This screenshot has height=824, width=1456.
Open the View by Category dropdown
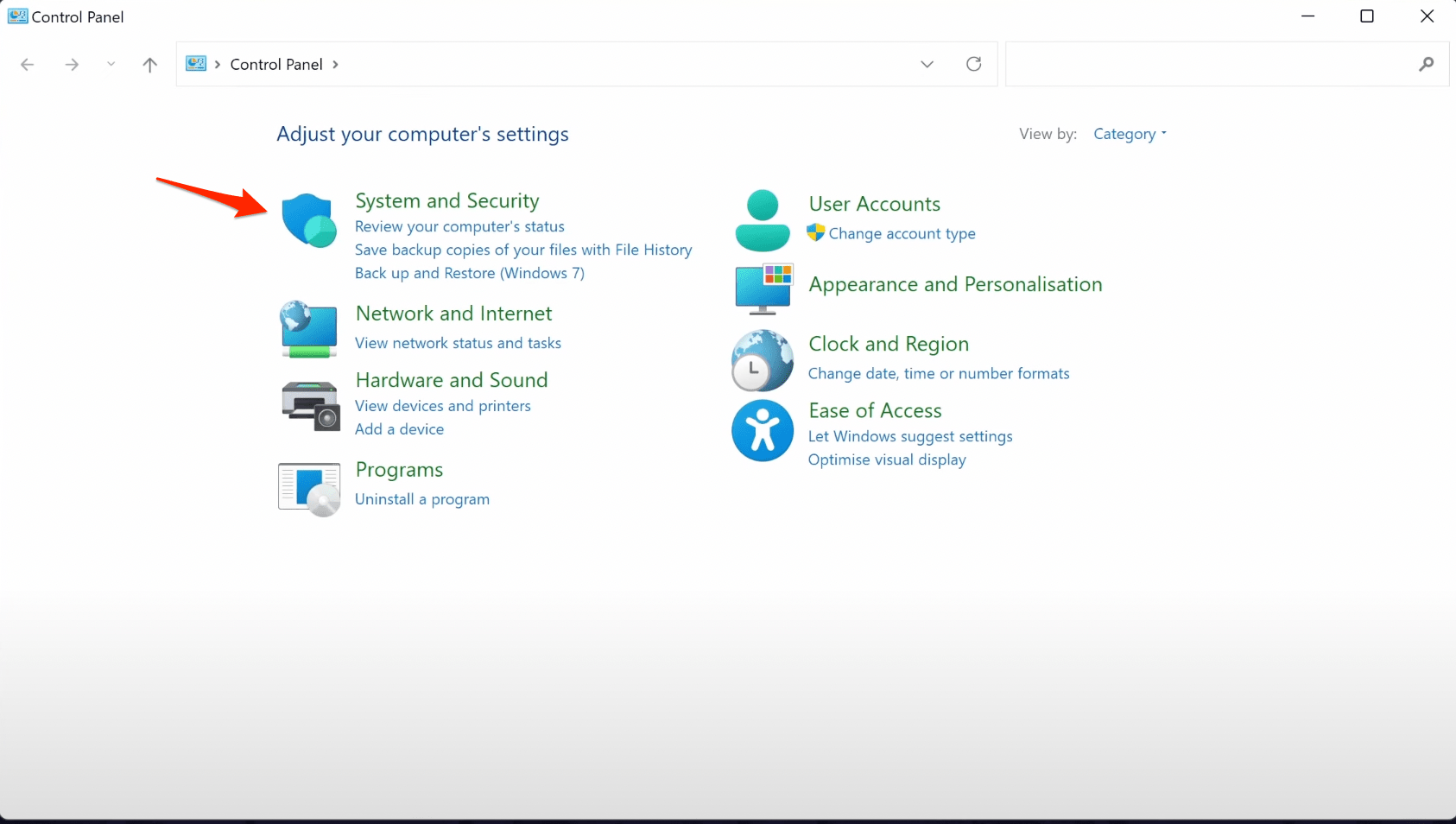(1130, 134)
